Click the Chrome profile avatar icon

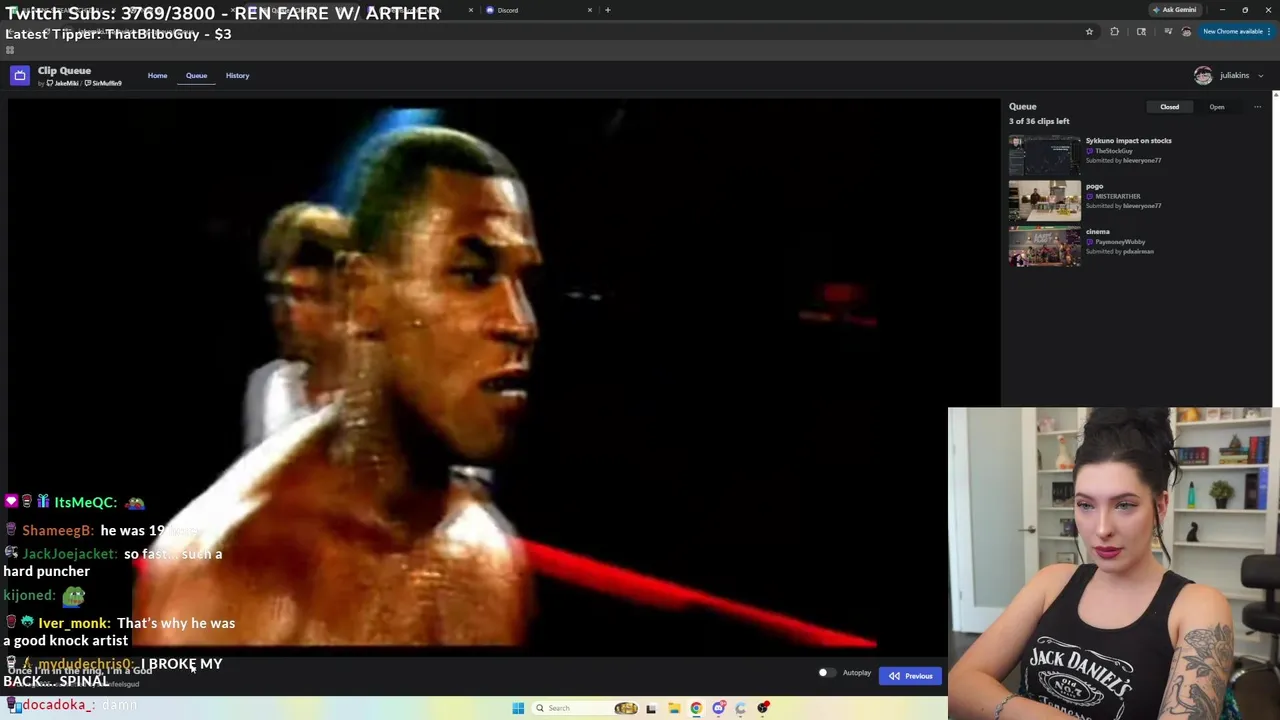tap(1186, 32)
